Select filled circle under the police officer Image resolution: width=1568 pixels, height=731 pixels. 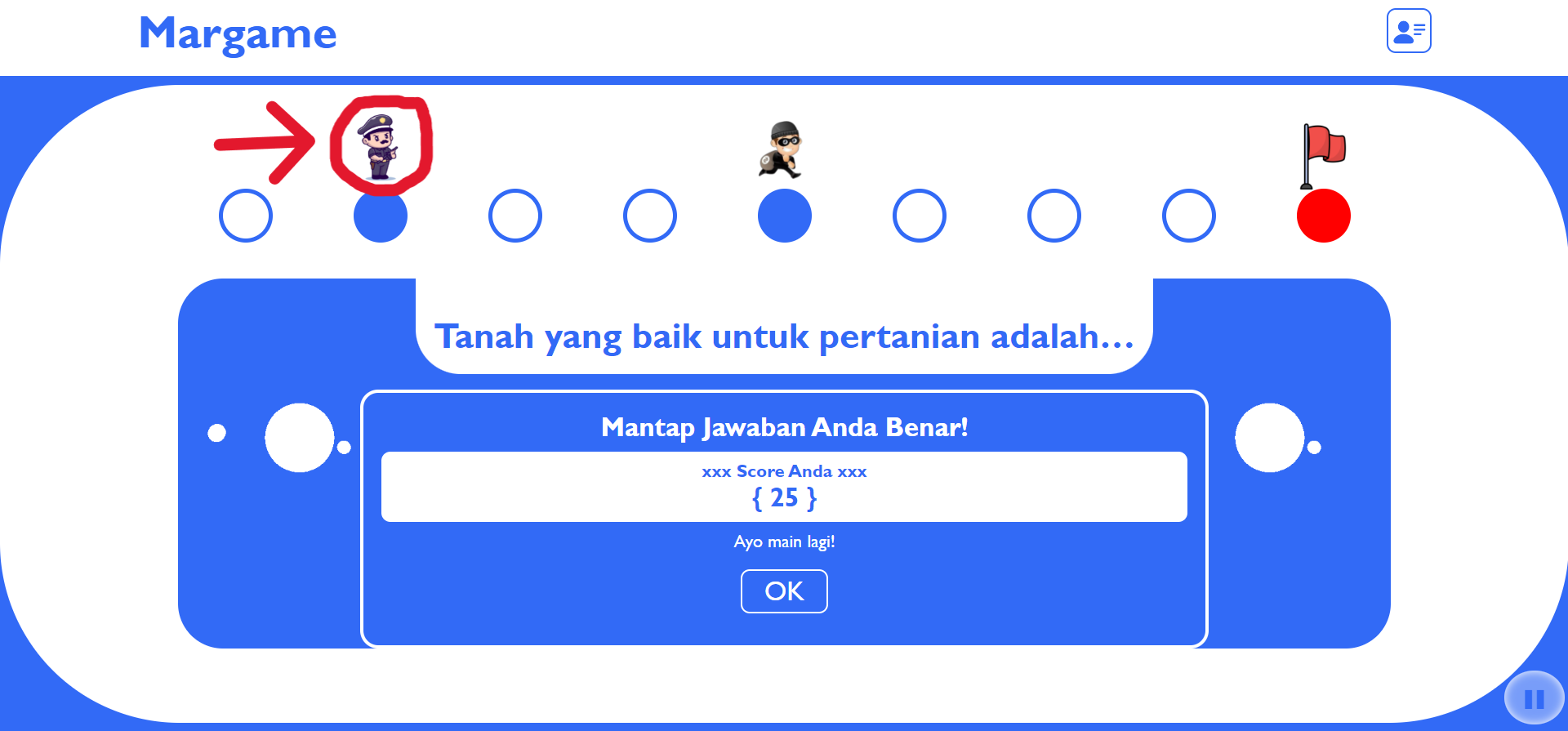click(x=381, y=216)
